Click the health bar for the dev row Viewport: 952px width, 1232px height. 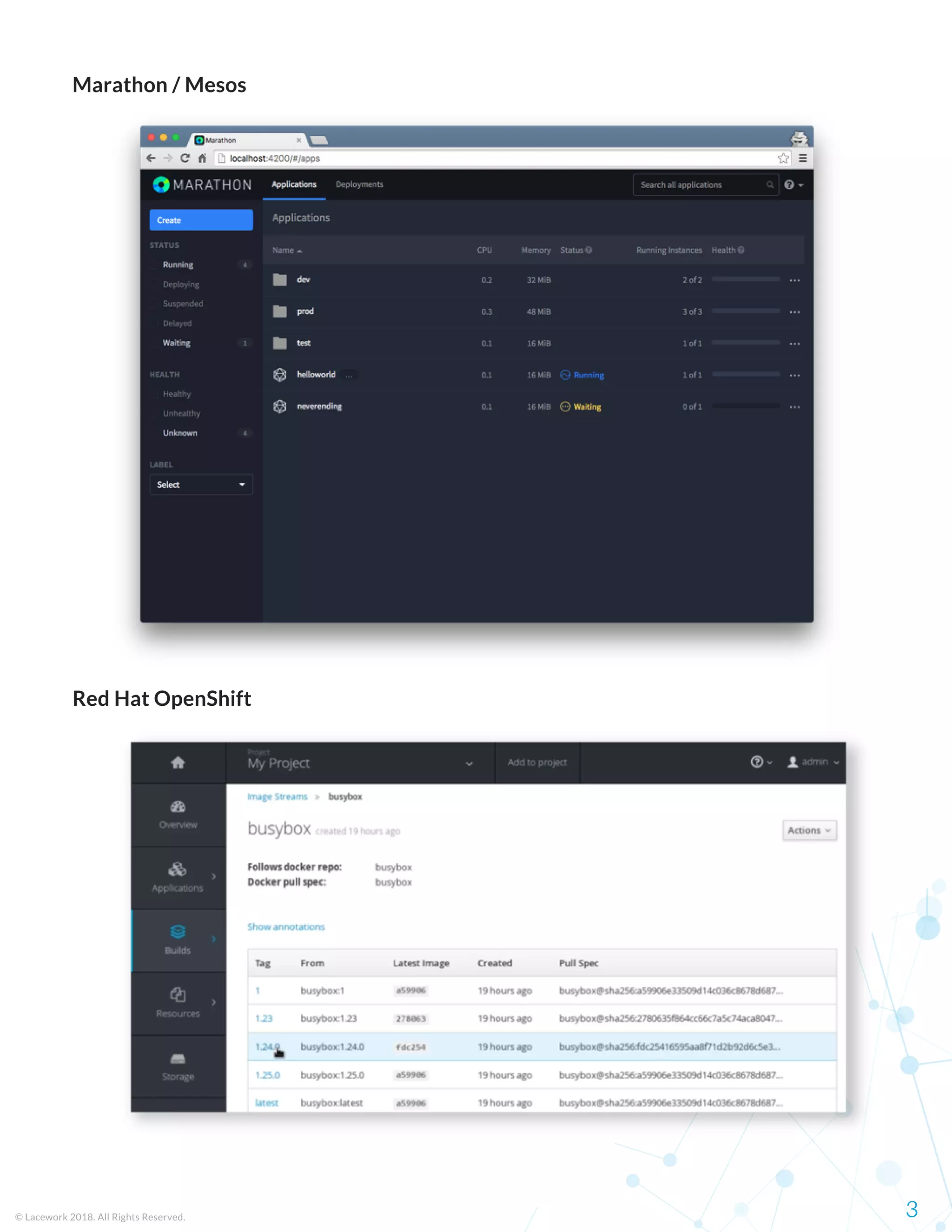click(x=746, y=279)
